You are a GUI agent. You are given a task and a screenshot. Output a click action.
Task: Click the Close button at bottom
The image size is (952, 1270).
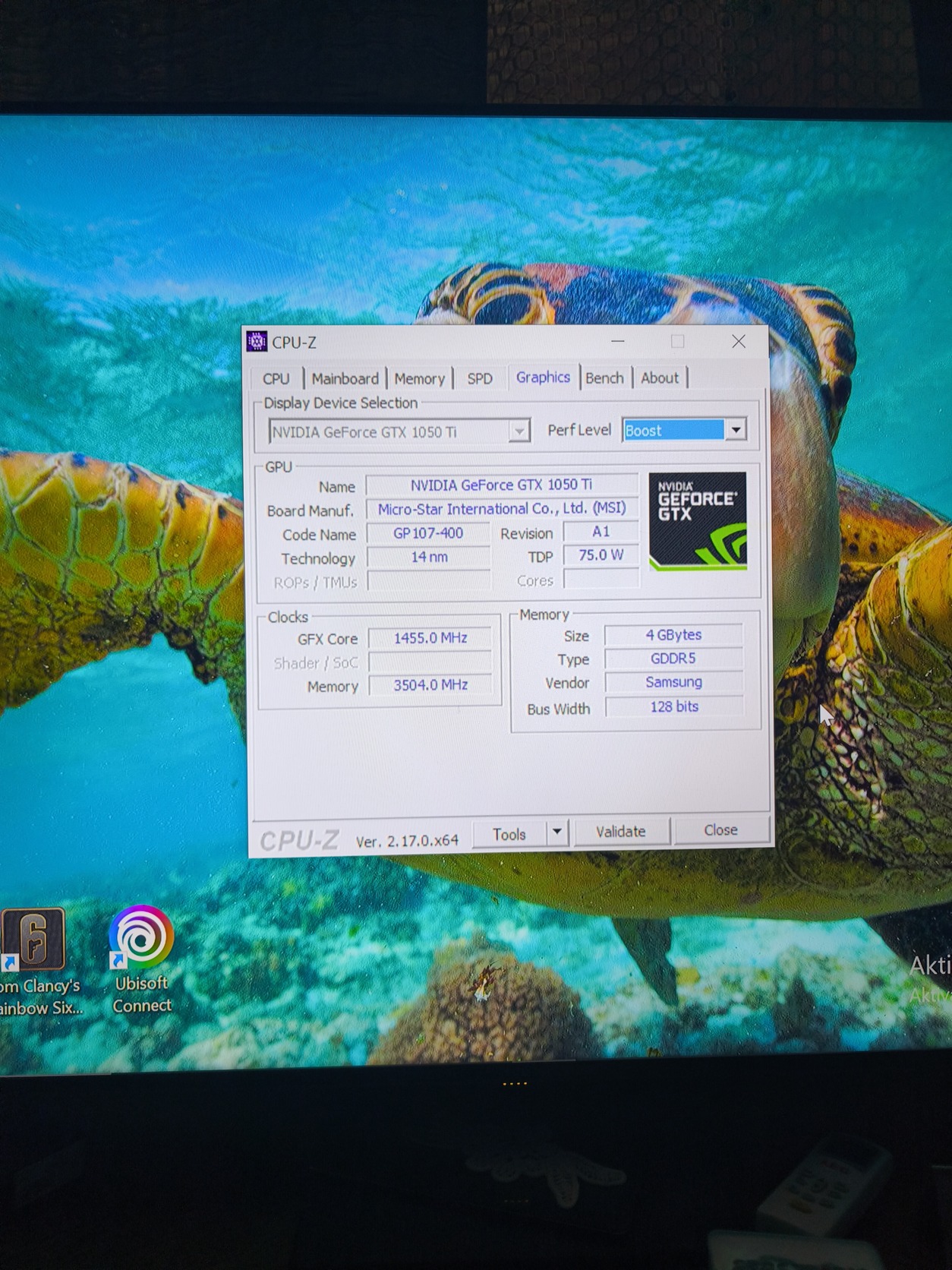[x=720, y=829]
